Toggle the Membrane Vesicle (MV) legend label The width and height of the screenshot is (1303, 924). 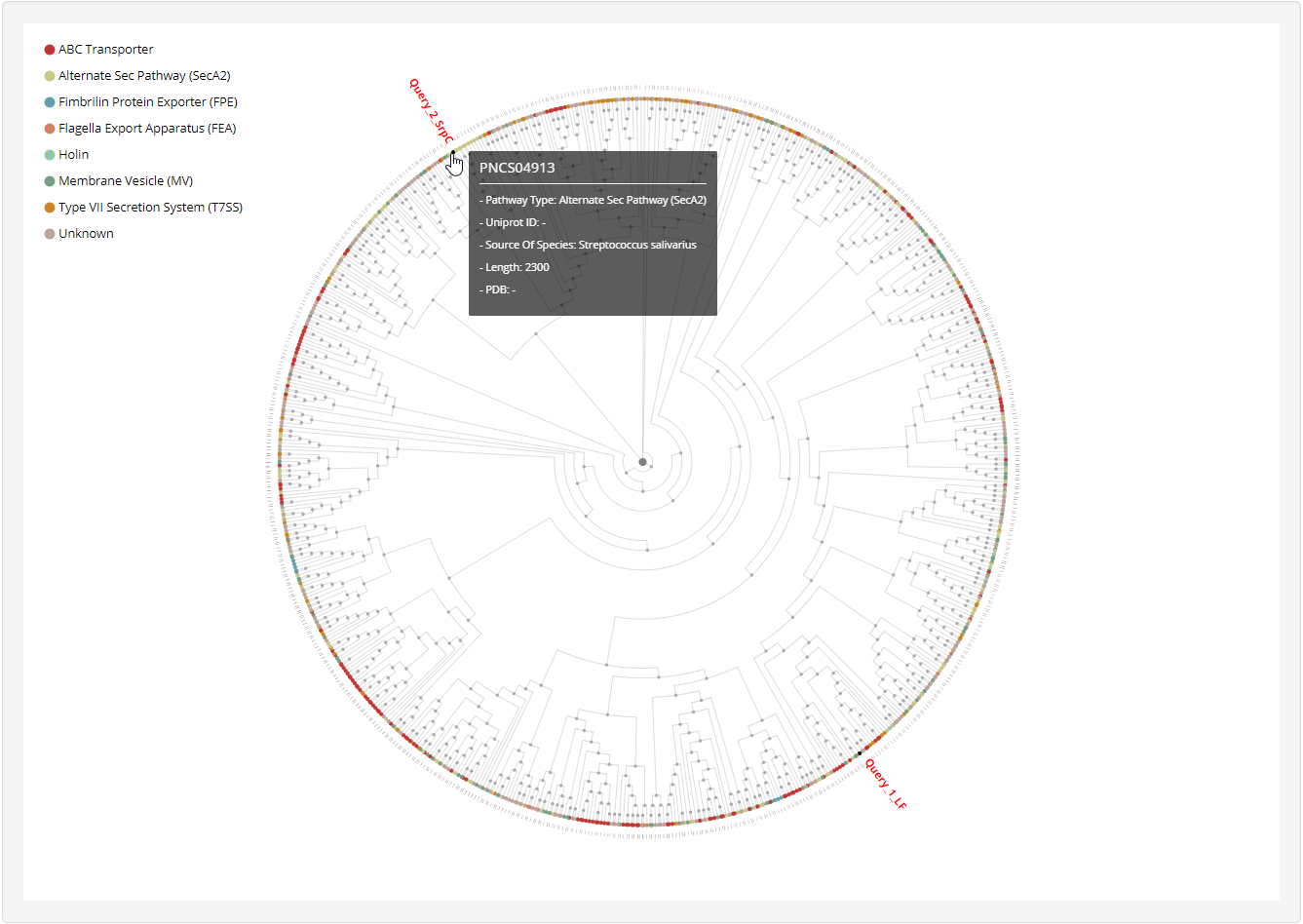(x=126, y=181)
